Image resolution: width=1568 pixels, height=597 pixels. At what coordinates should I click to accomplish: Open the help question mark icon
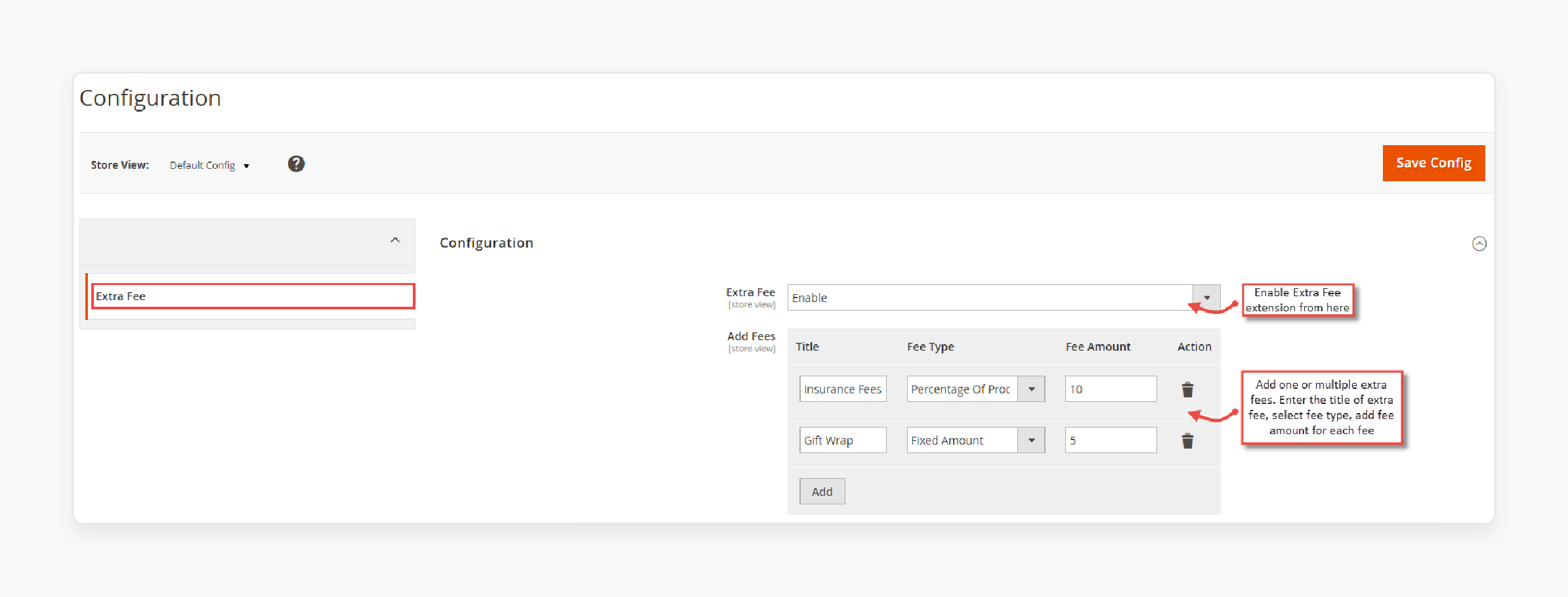pyautogui.click(x=296, y=164)
